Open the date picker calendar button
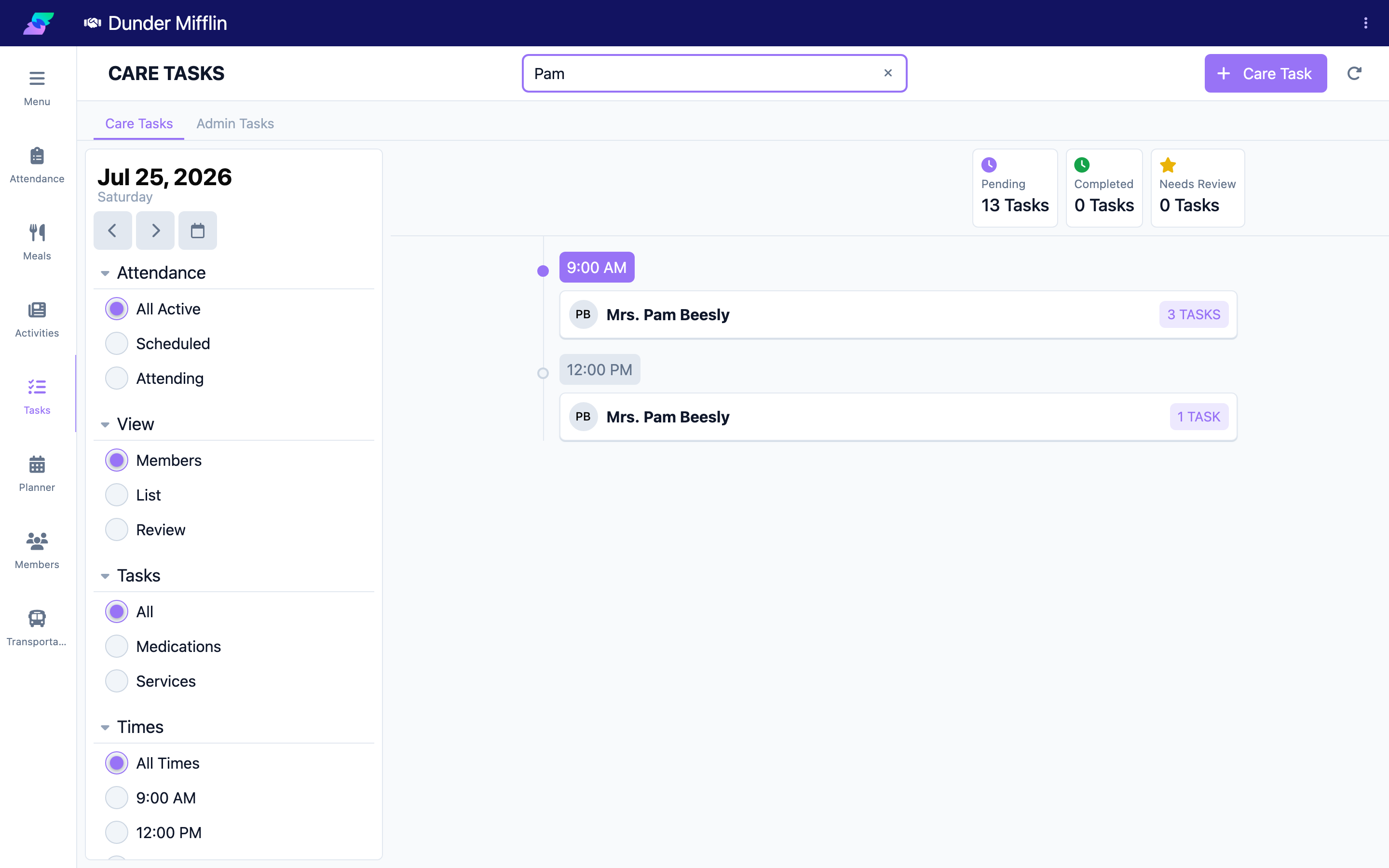Screen dimensions: 1389x868 pos(197,231)
